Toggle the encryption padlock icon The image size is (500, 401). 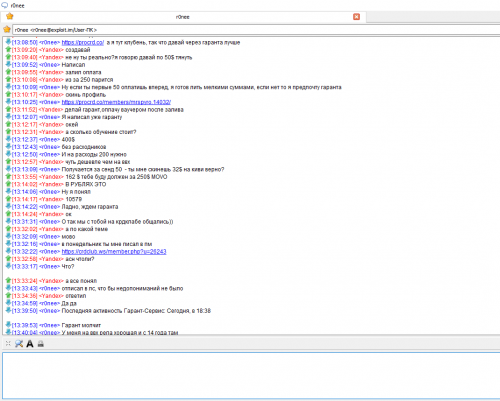coord(41,344)
